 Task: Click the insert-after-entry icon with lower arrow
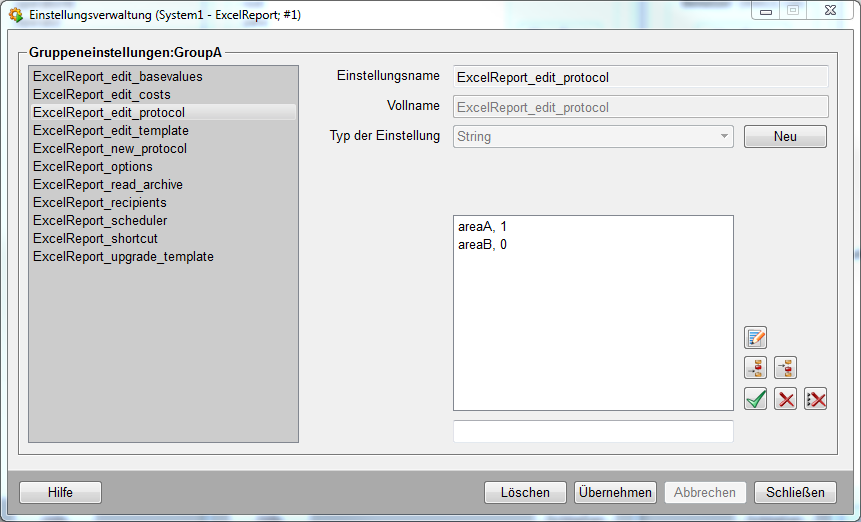click(756, 368)
